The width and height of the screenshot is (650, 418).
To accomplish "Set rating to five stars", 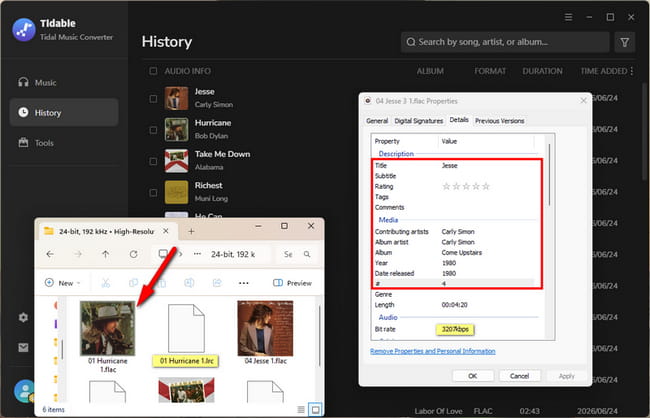I will pyautogui.click(x=486, y=186).
